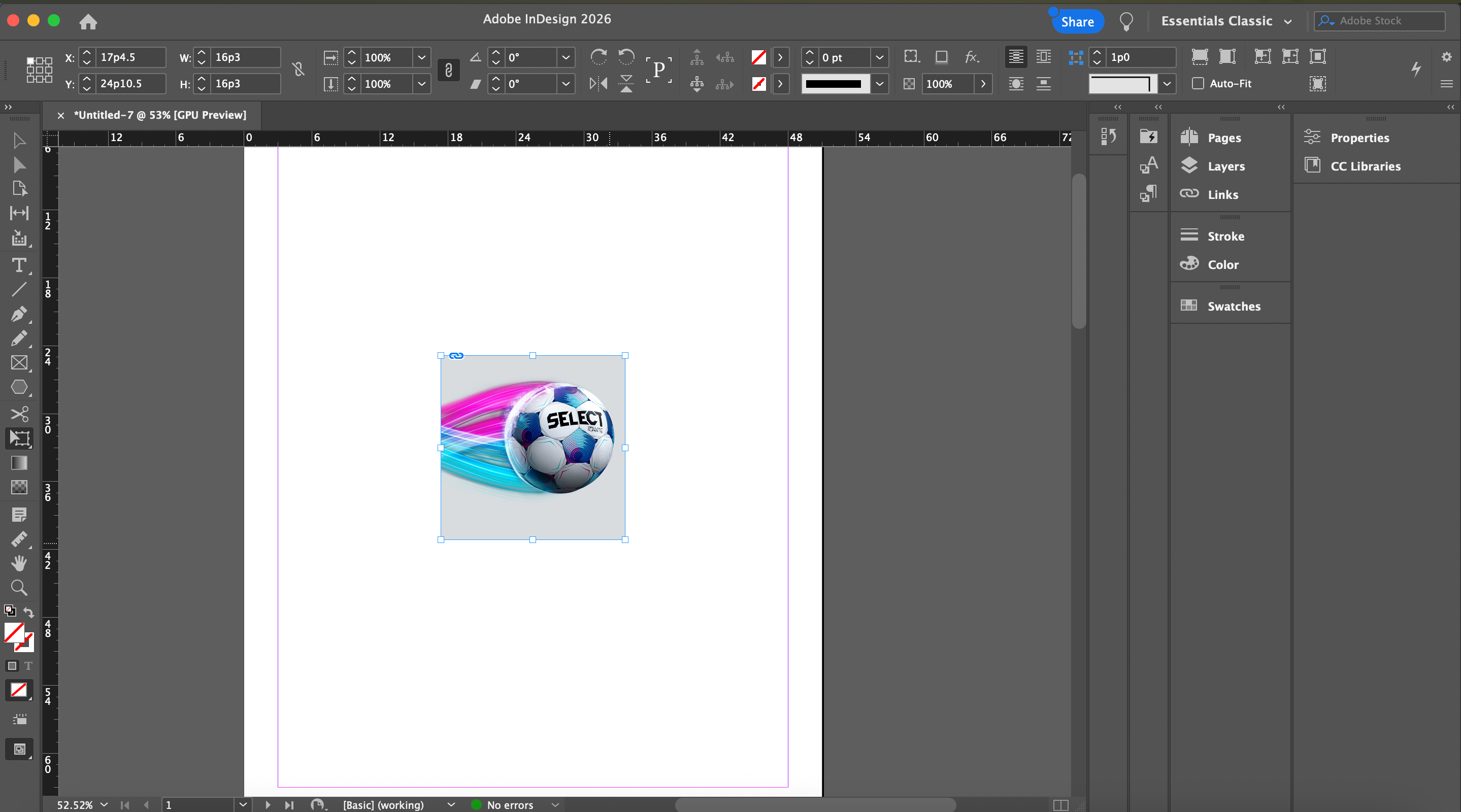Click the Fill swatch in Tools panel
Viewport: 1461px width, 812px height.
(x=14, y=632)
